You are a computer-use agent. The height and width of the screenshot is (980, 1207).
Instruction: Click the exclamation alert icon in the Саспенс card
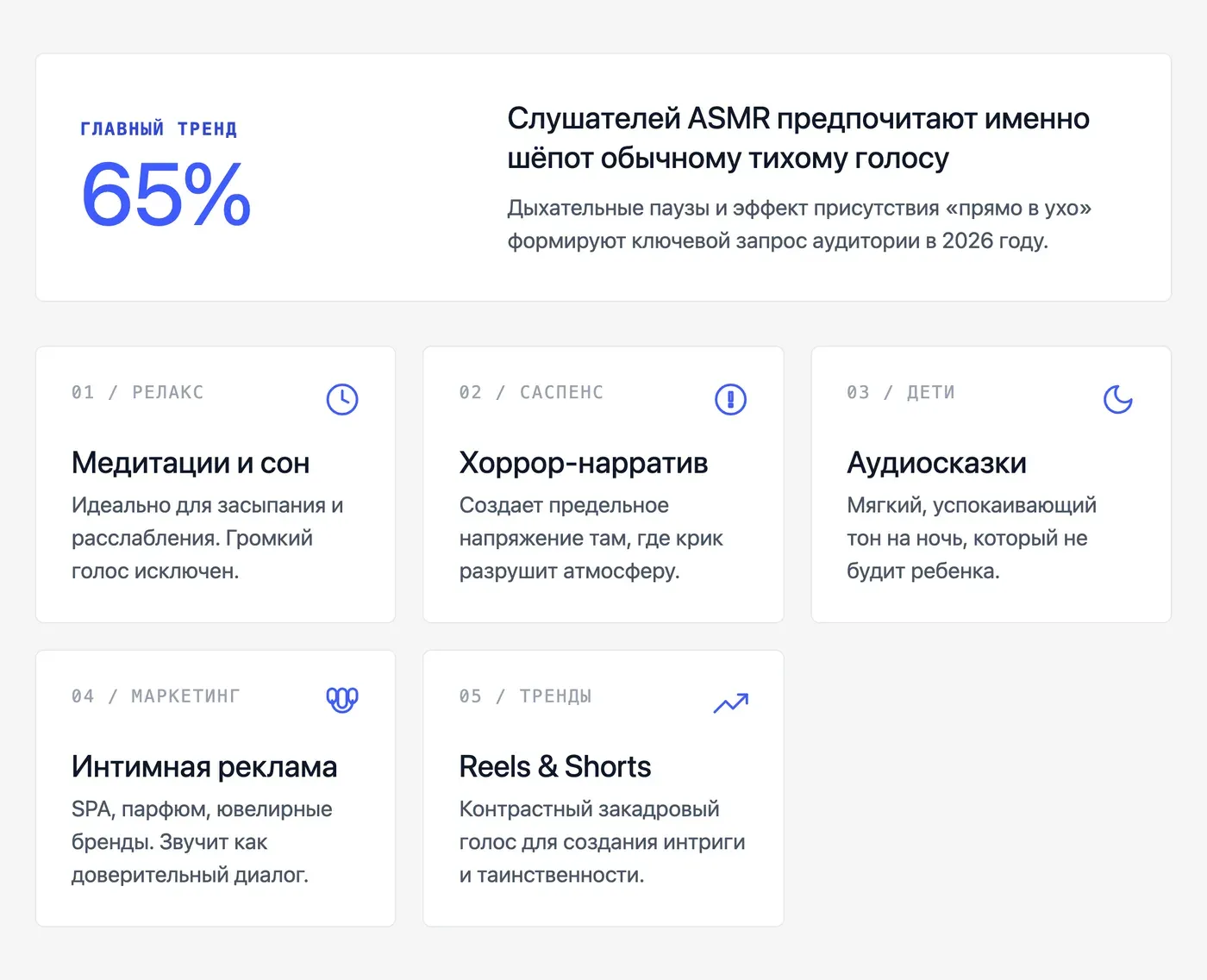pos(730,399)
